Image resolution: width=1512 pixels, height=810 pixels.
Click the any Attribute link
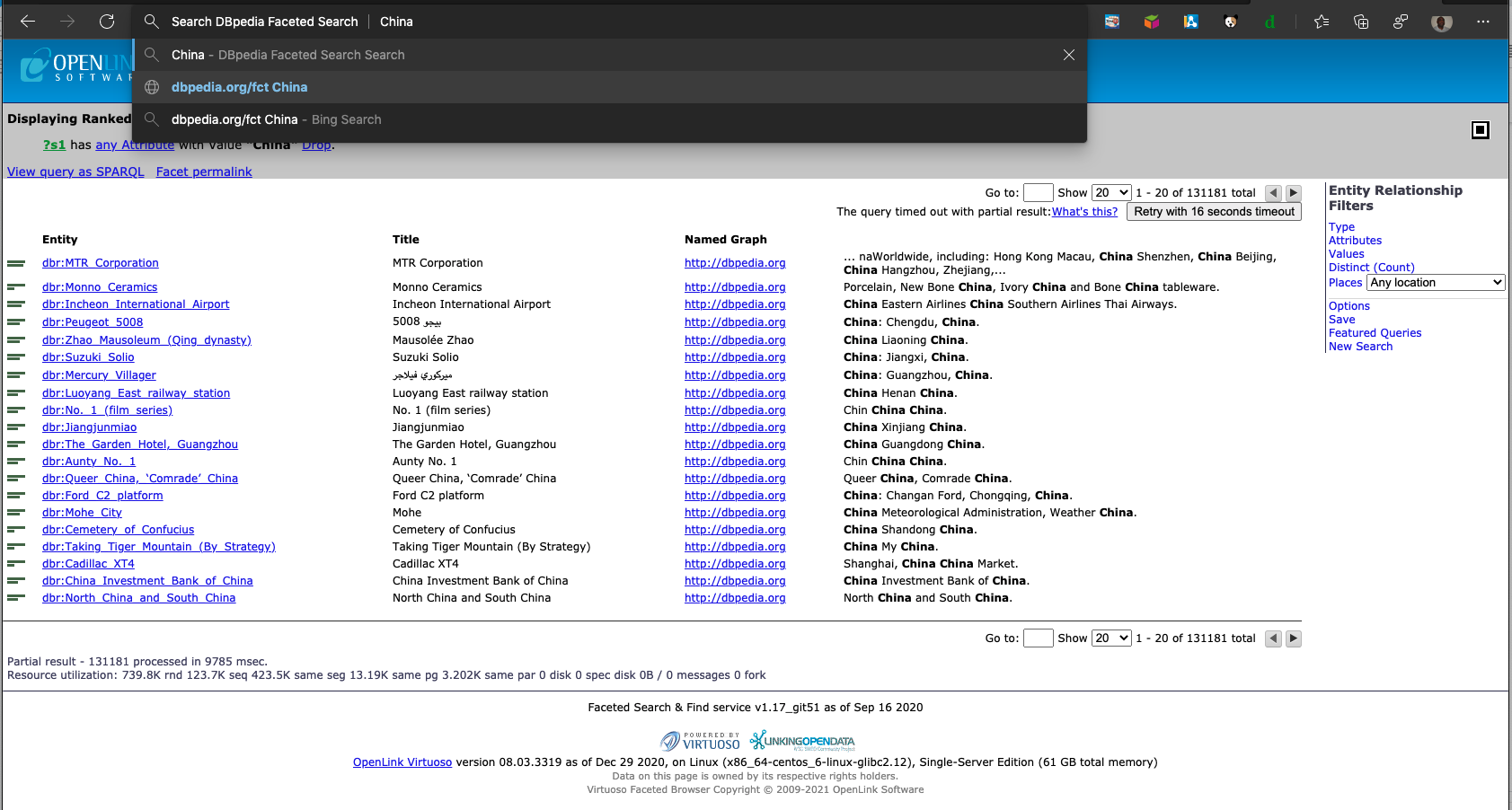tap(135, 145)
